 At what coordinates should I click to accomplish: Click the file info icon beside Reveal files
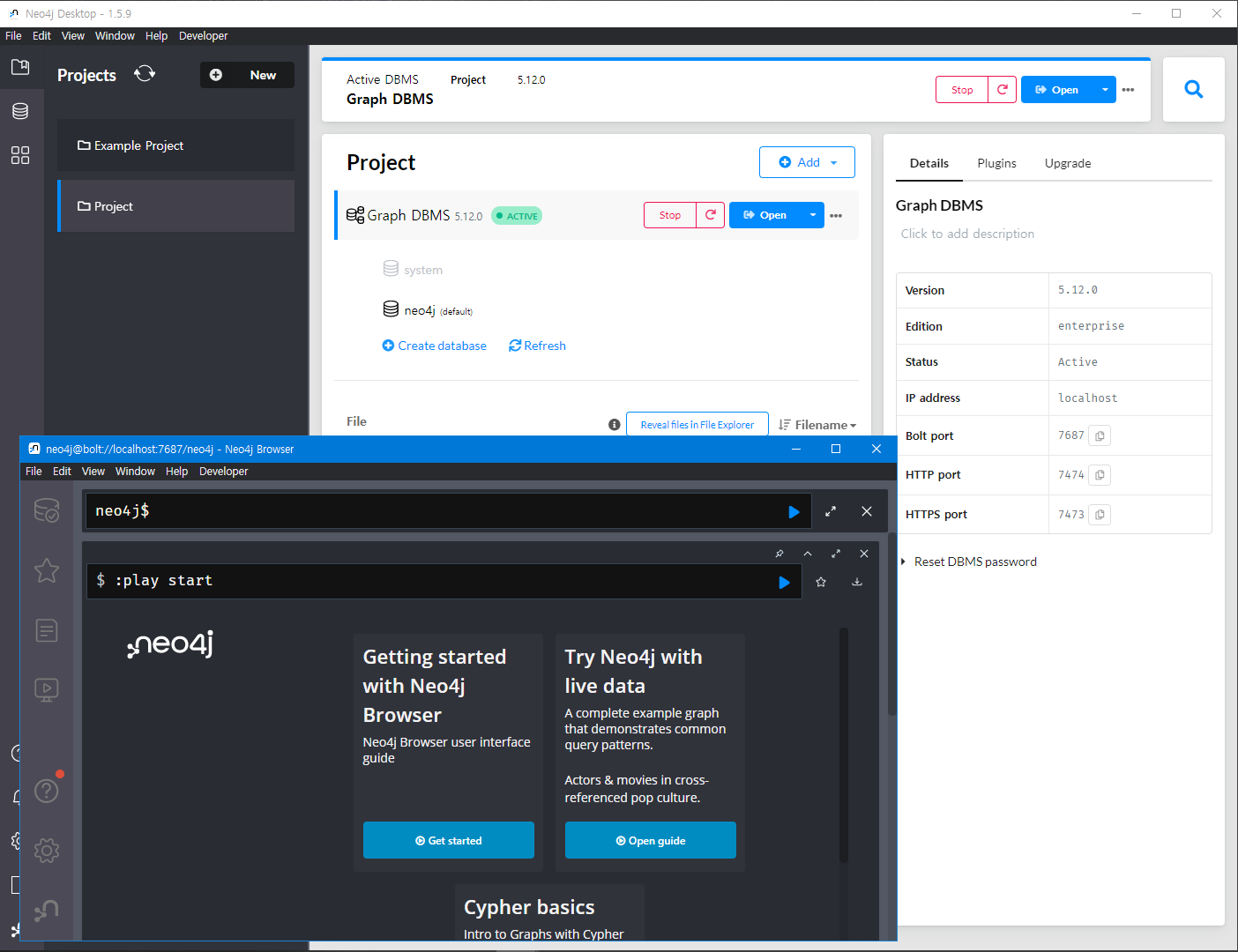point(615,425)
